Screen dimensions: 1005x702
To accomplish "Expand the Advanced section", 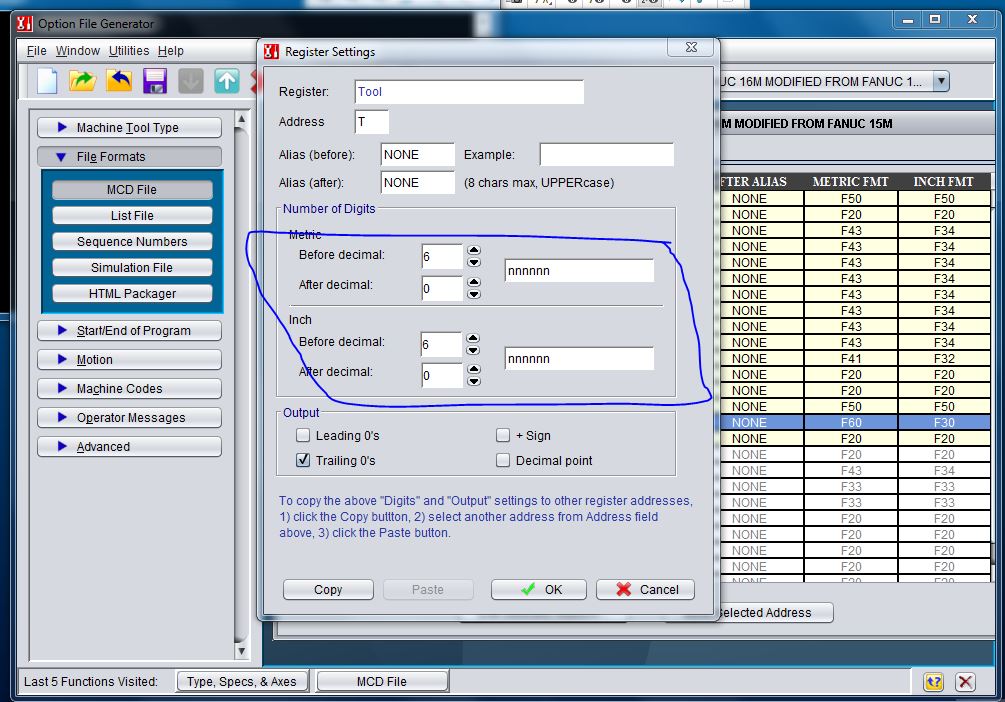I will tap(129, 446).
